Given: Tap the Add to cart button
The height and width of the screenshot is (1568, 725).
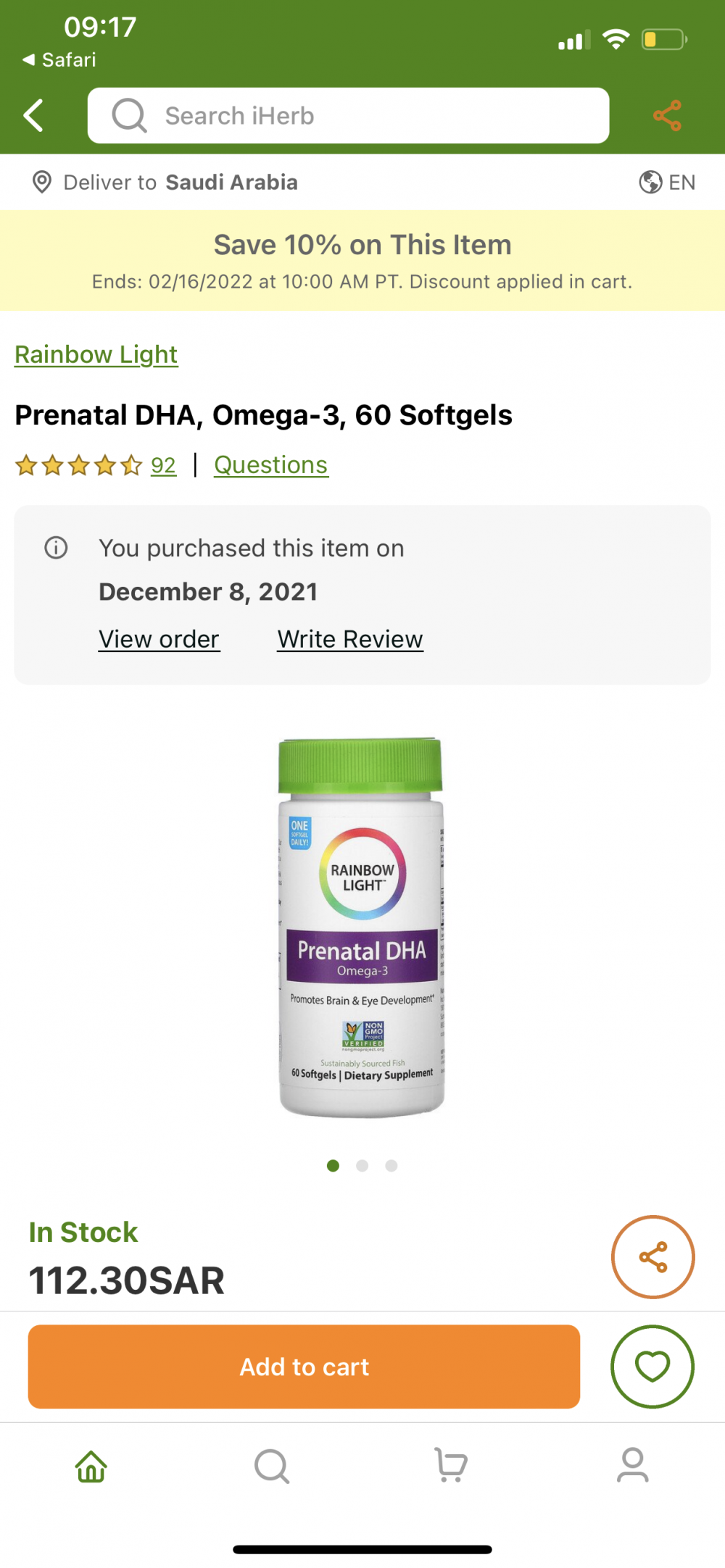Looking at the screenshot, I should click(x=304, y=1367).
